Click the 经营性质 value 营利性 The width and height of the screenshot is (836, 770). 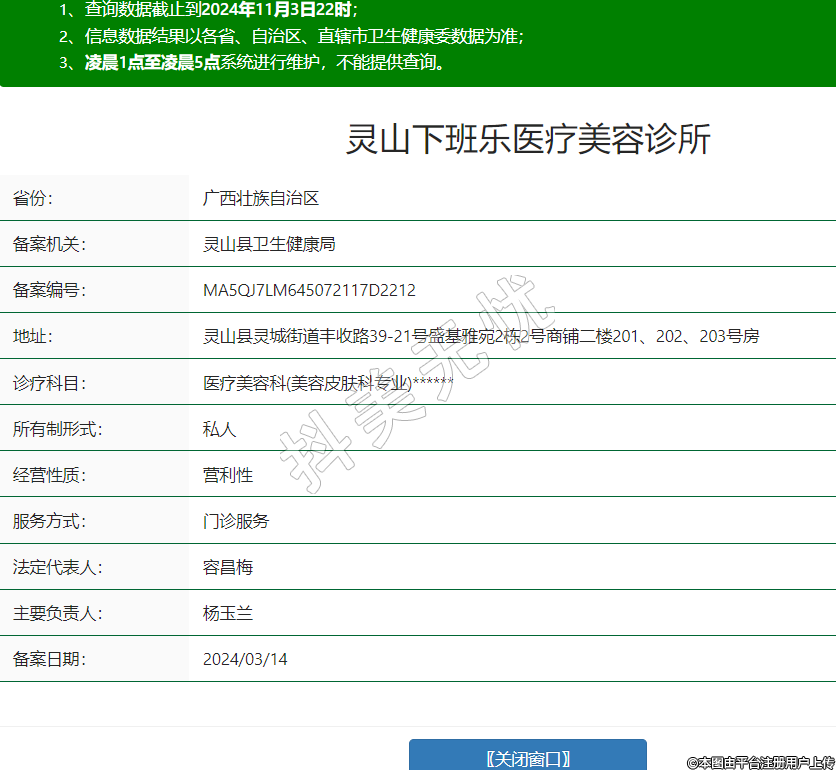click(x=228, y=475)
